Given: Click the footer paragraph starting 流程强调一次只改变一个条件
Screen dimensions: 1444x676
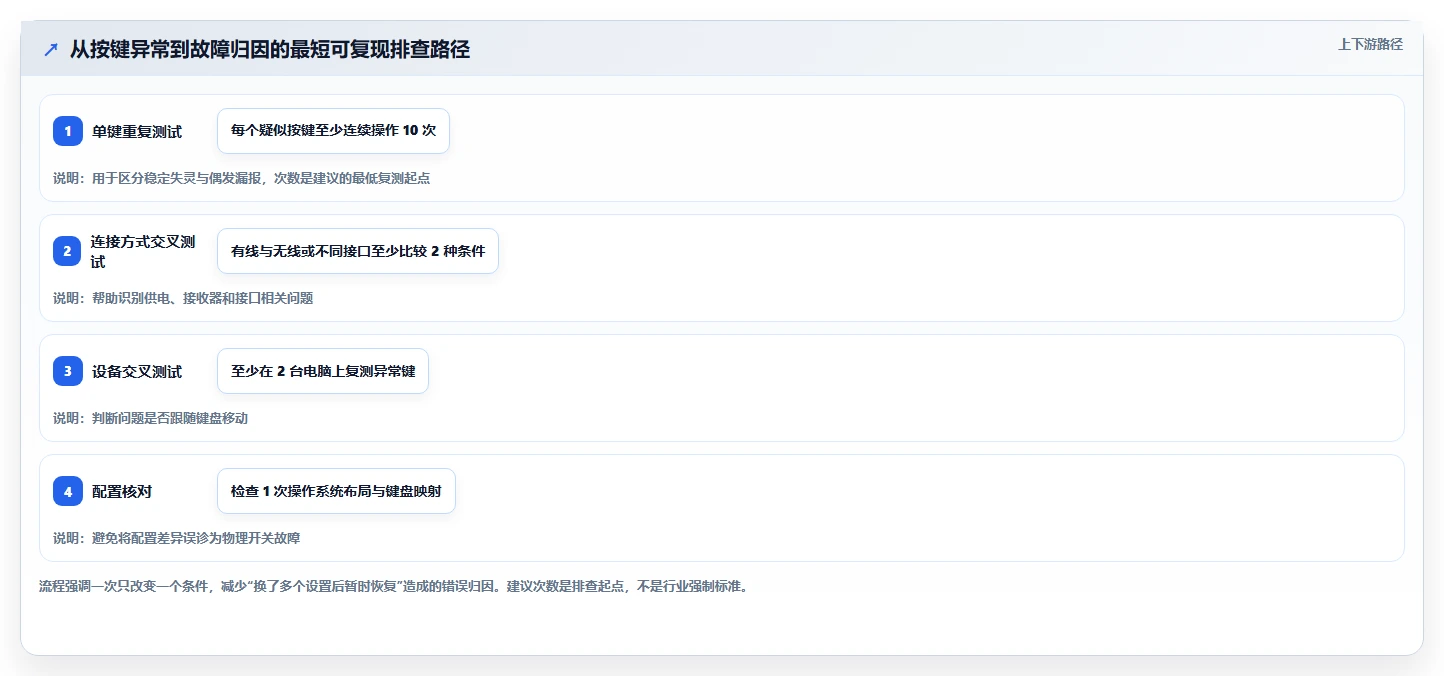Looking at the screenshot, I should pos(393,586).
